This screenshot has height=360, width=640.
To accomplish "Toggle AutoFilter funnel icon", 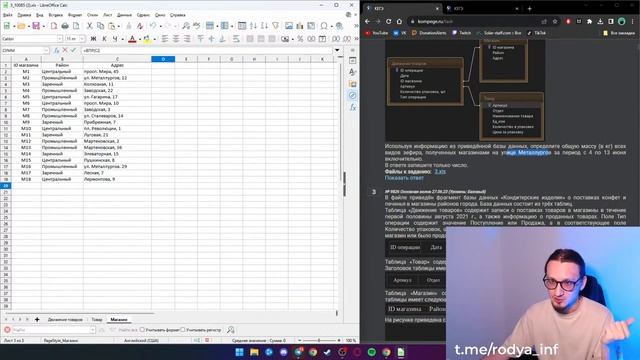I will 276,26.
